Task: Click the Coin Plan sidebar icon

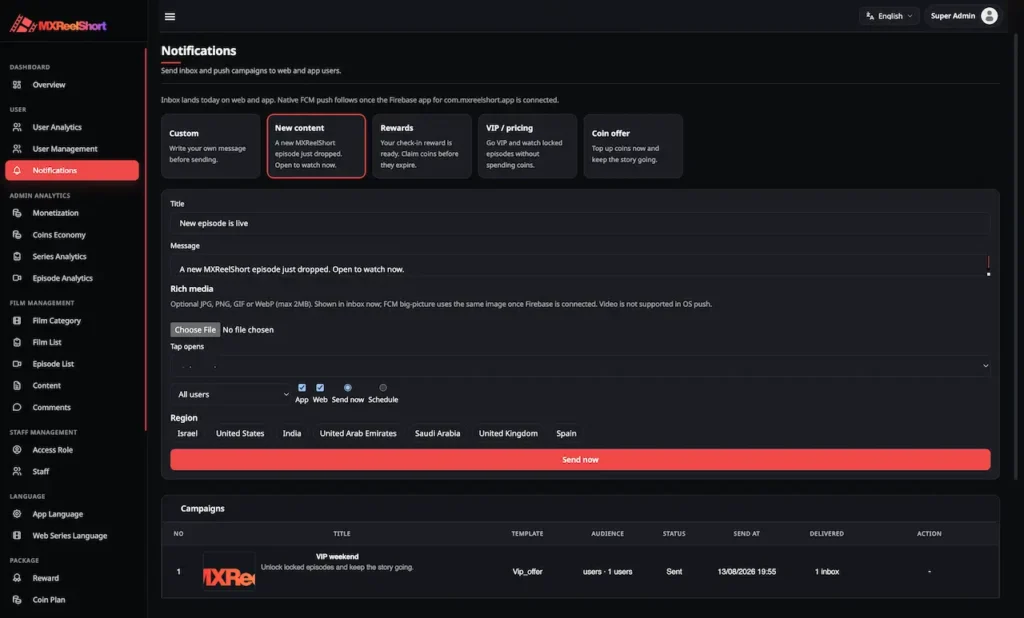Action: point(17,600)
